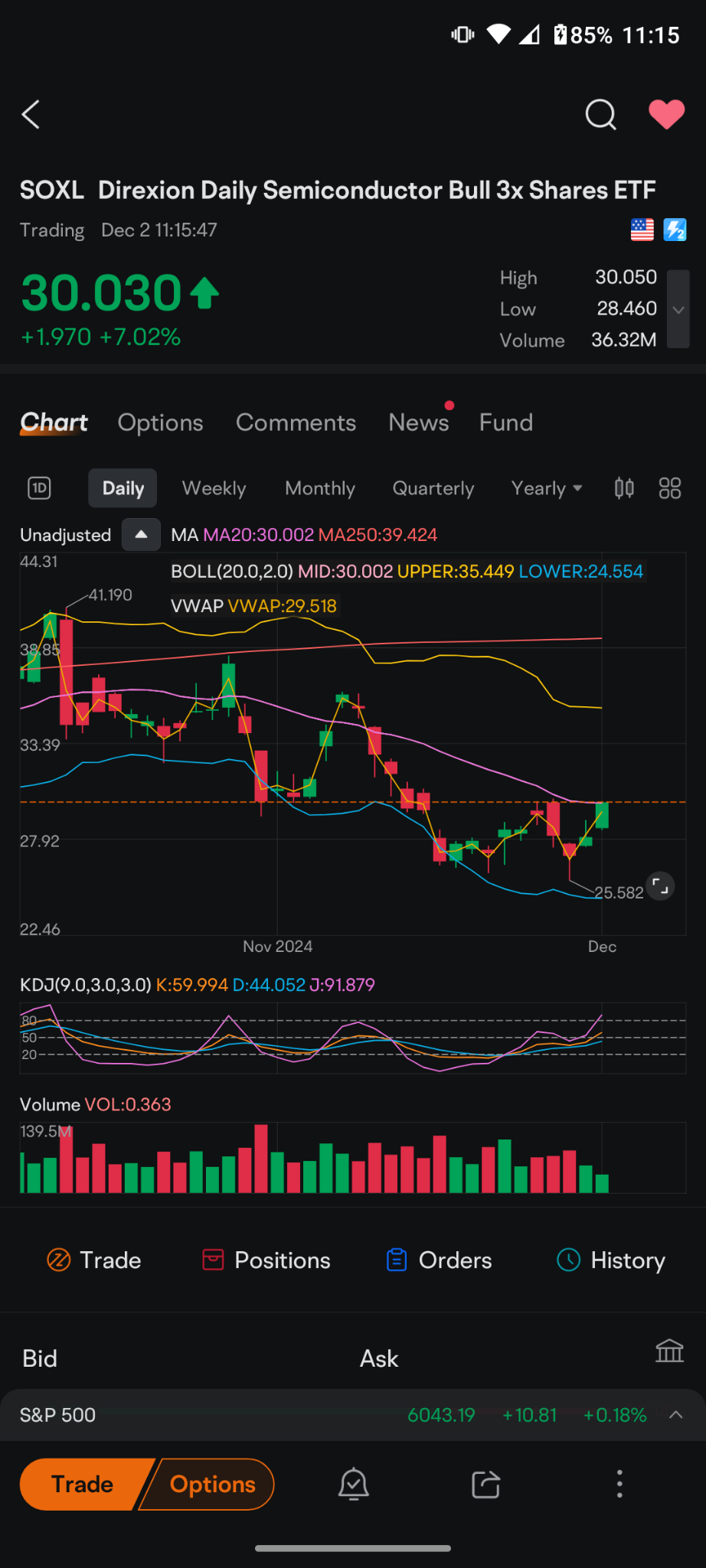Open the Orders shortcut

point(440,1260)
